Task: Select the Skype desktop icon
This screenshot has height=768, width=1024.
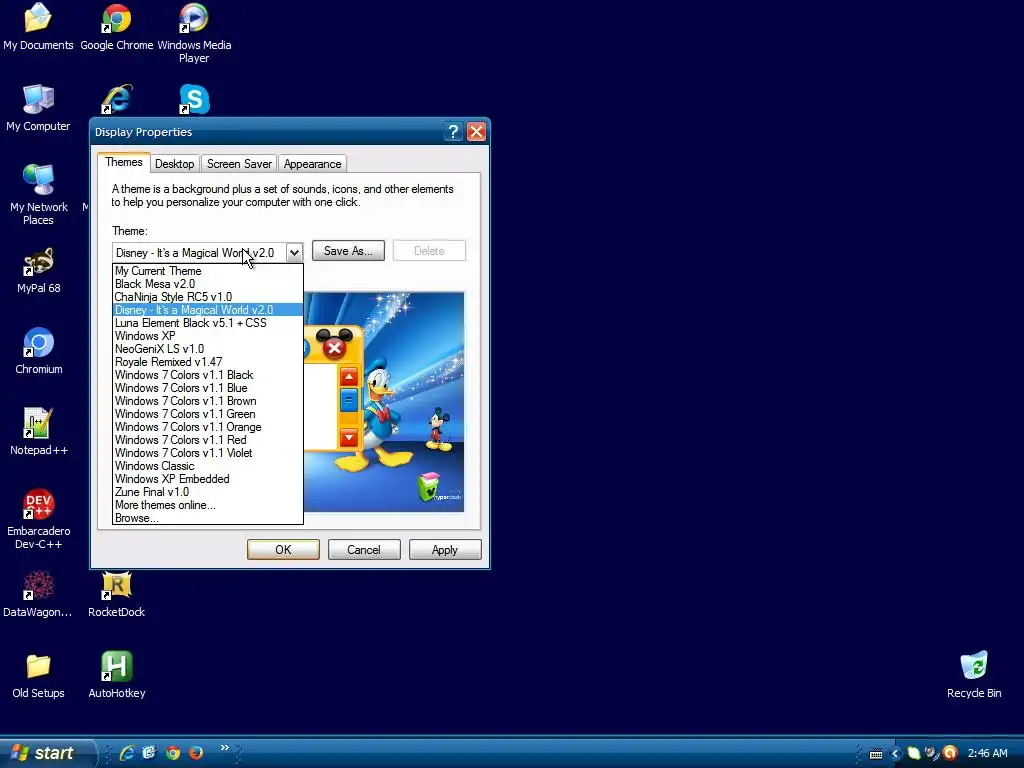Action: (x=194, y=99)
